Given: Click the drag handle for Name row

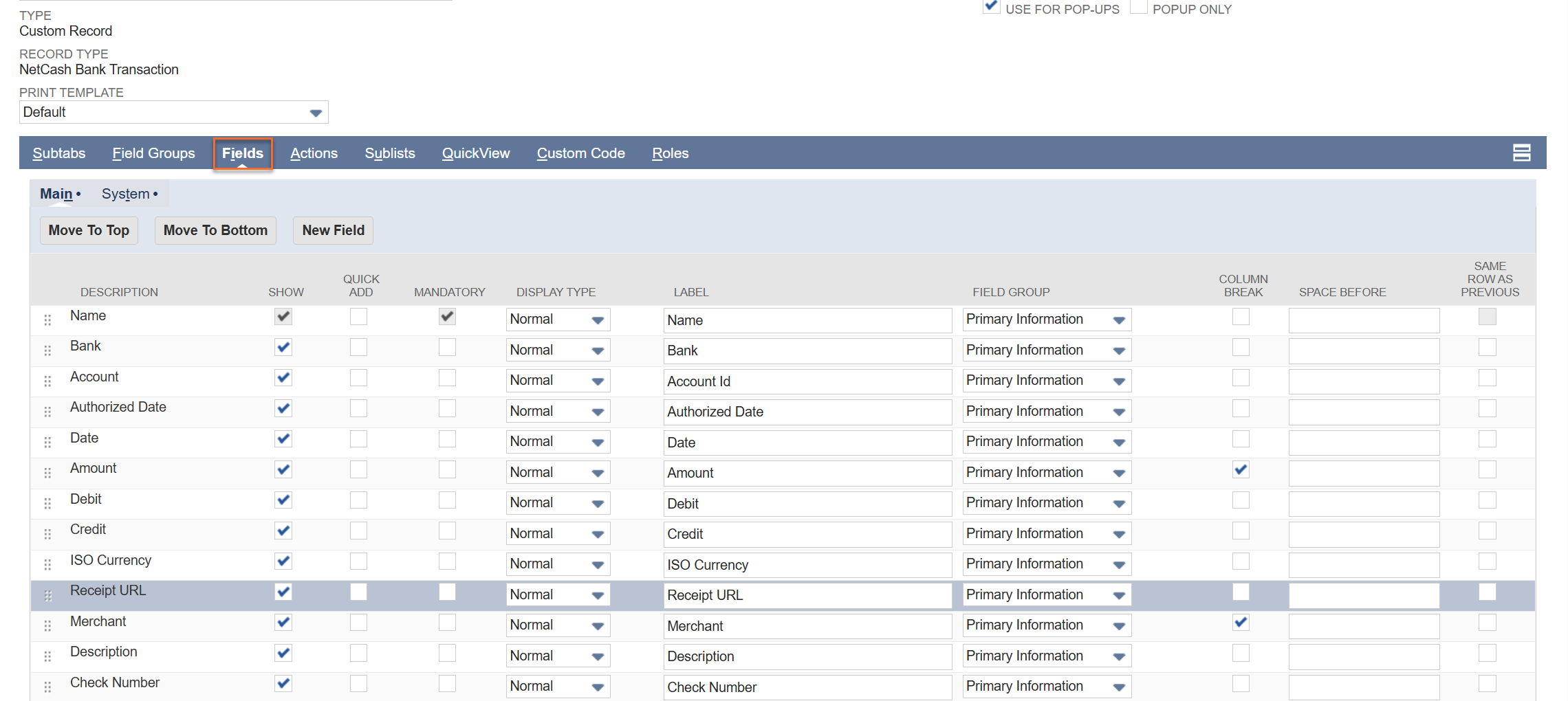Looking at the screenshot, I should (47, 320).
